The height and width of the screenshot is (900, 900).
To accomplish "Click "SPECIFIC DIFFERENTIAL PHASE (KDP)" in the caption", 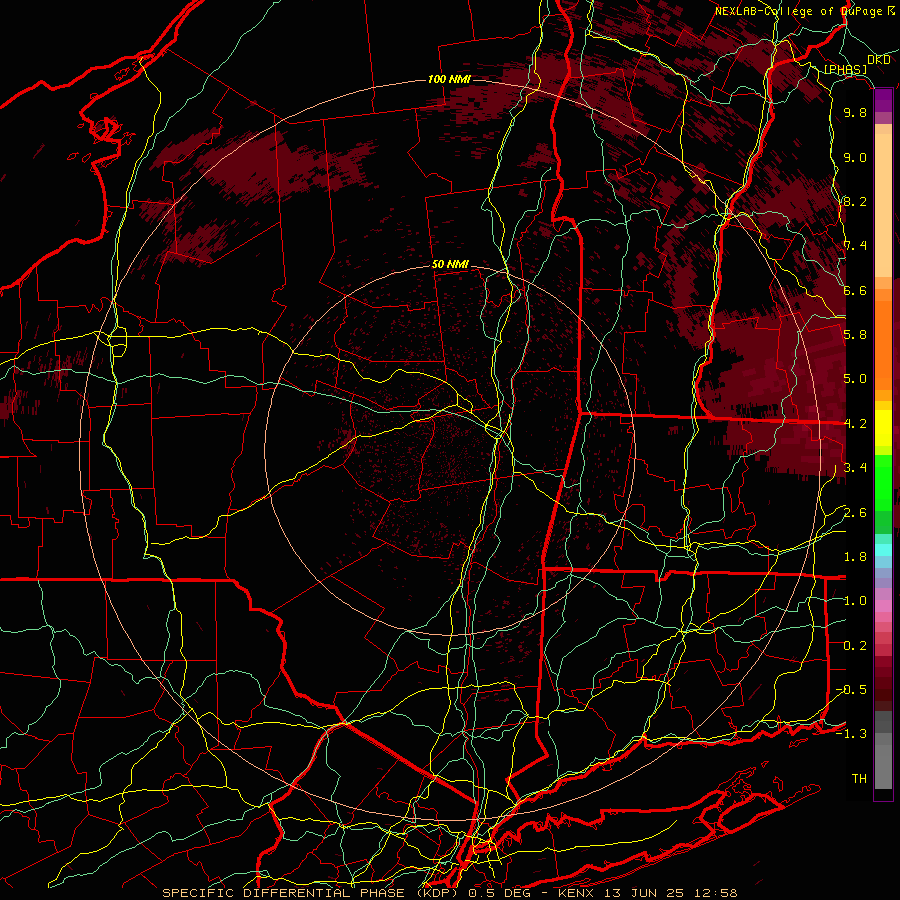I will coord(312,893).
